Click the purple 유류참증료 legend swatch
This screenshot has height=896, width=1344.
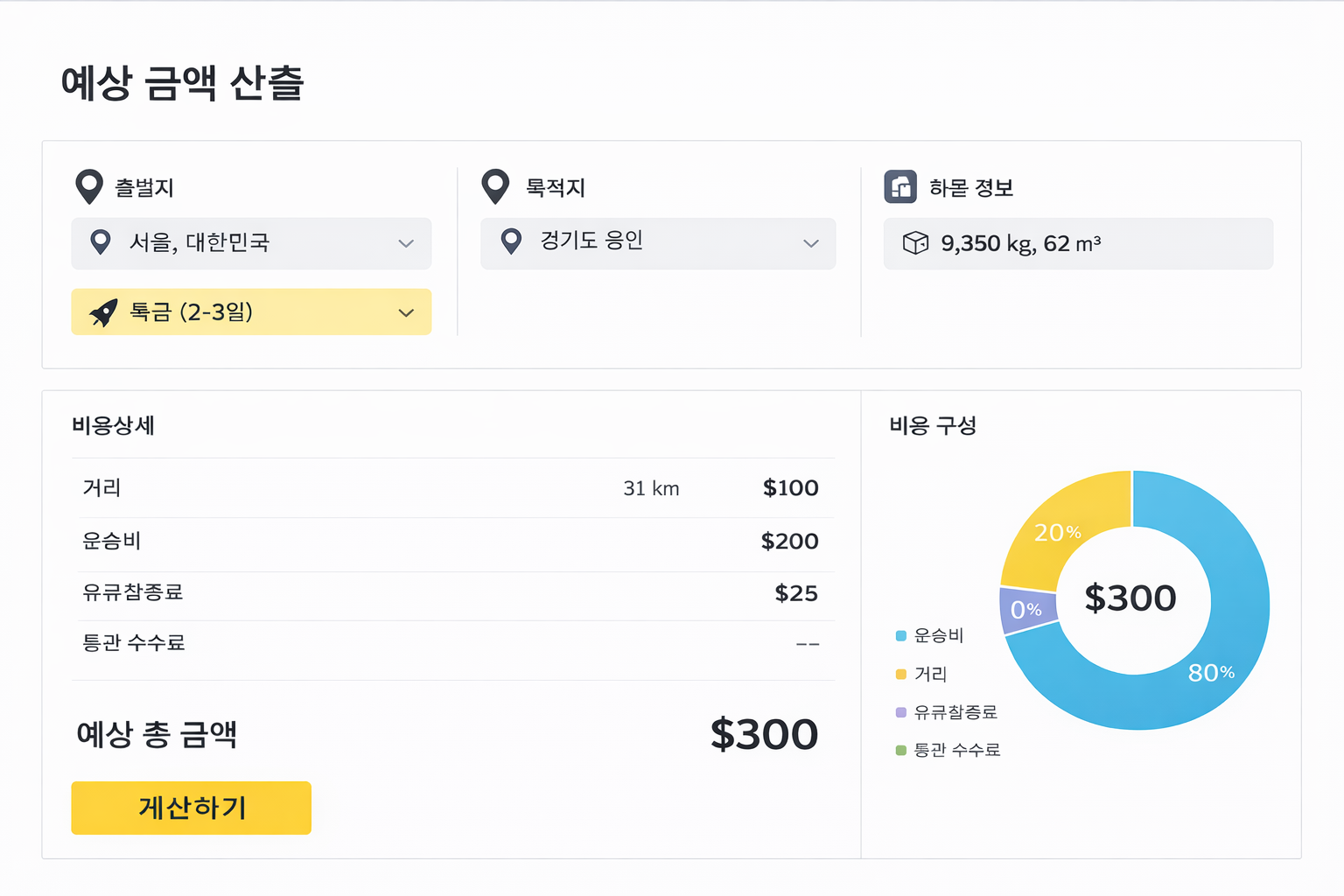[901, 712]
